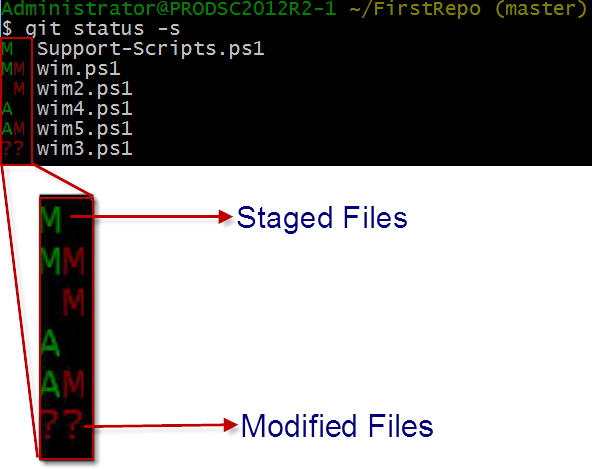The image size is (592, 469).
Task: Click green M beside Support-Scripts.ps1
Action: tap(7, 49)
